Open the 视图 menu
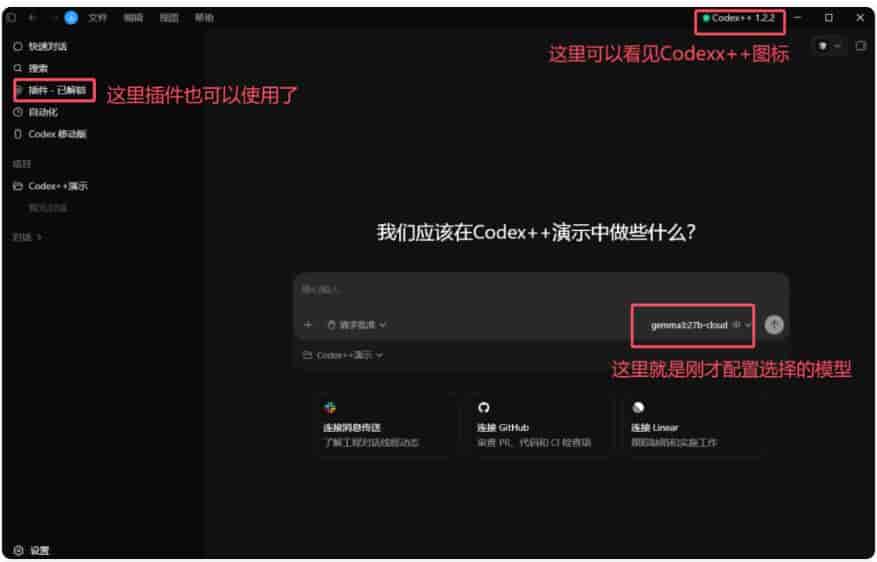 169,18
